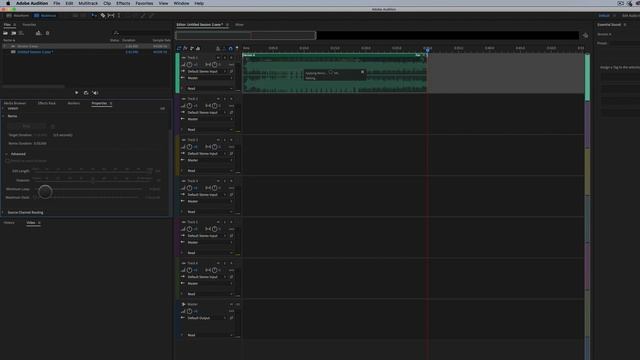The image size is (640, 360).
Task: Click the playhead marker on the timeline ruler
Action: (x=427, y=49)
